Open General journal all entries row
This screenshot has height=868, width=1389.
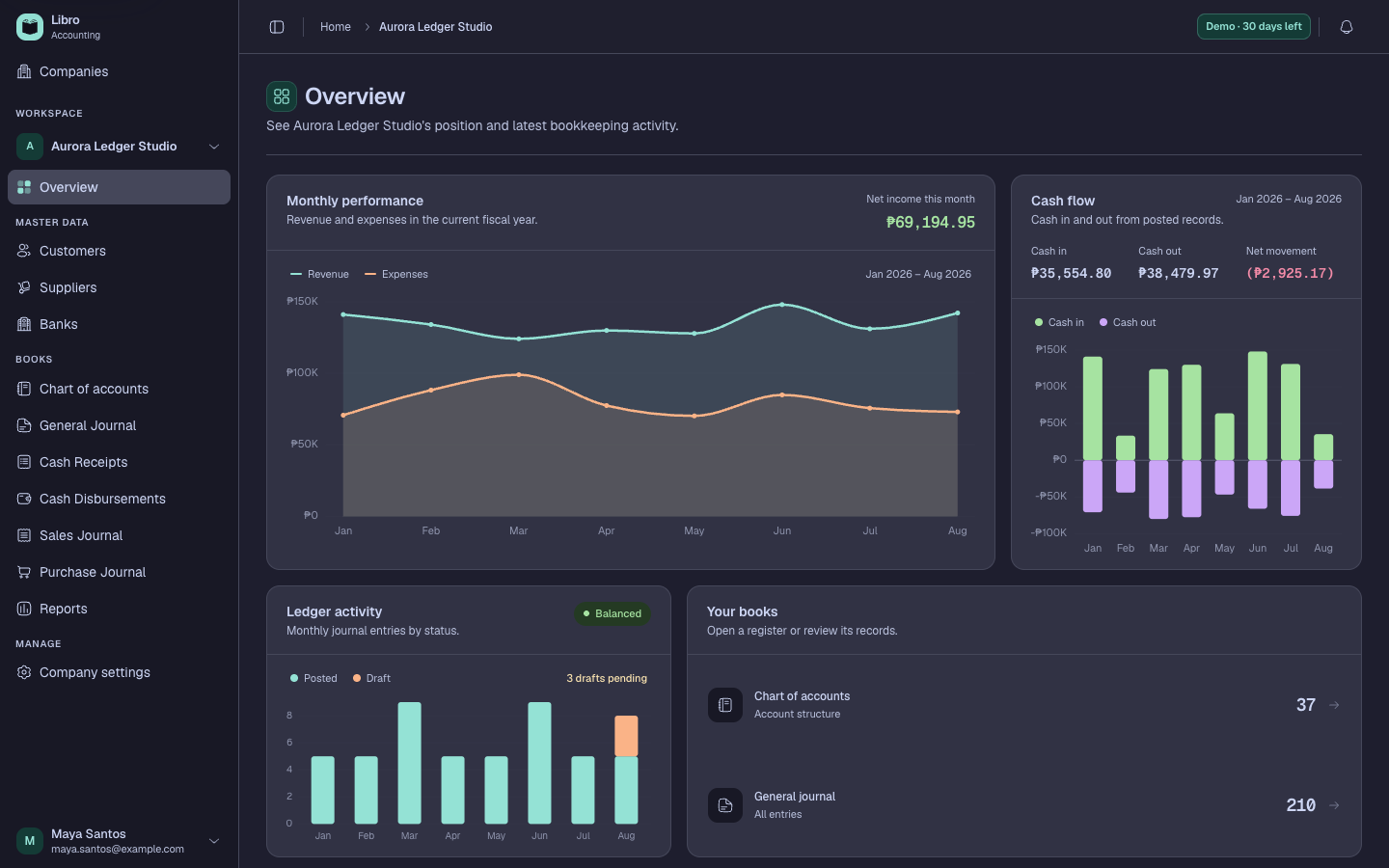click(x=1024, y=805)
